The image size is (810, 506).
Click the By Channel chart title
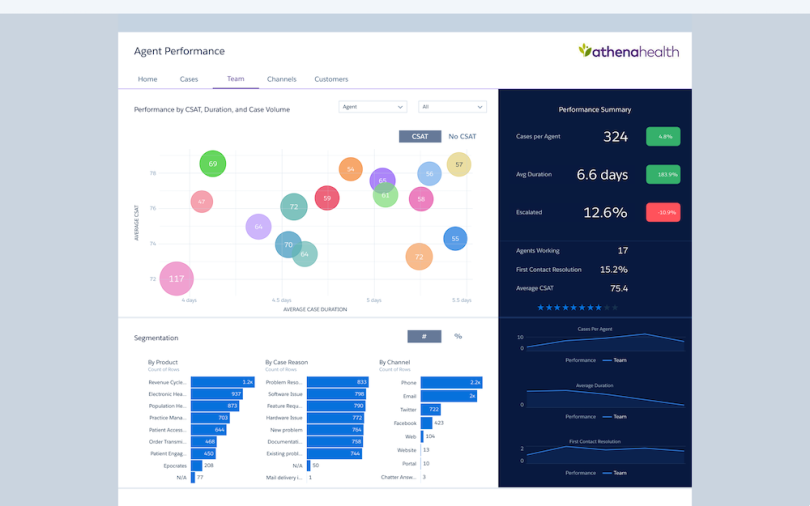(x=395, y=362)
